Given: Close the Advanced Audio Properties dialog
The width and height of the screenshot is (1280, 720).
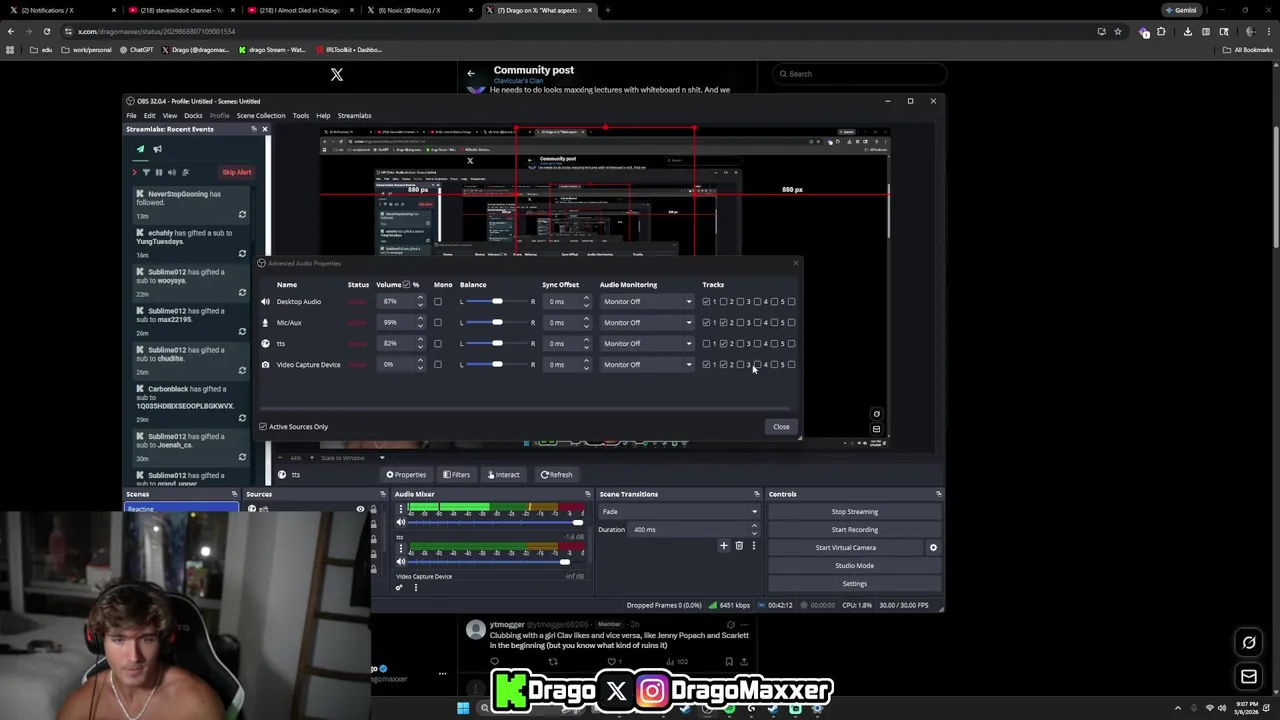Looking at the screenshot, I should 781,427.
